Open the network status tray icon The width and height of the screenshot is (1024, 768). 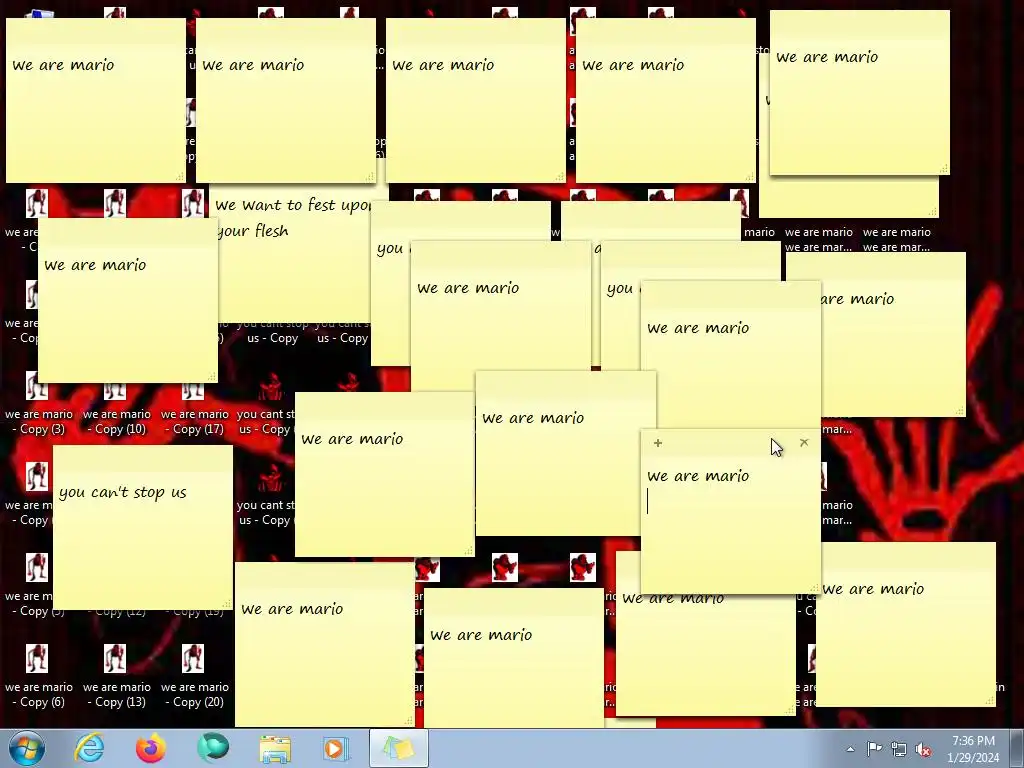tap(899, 749)
